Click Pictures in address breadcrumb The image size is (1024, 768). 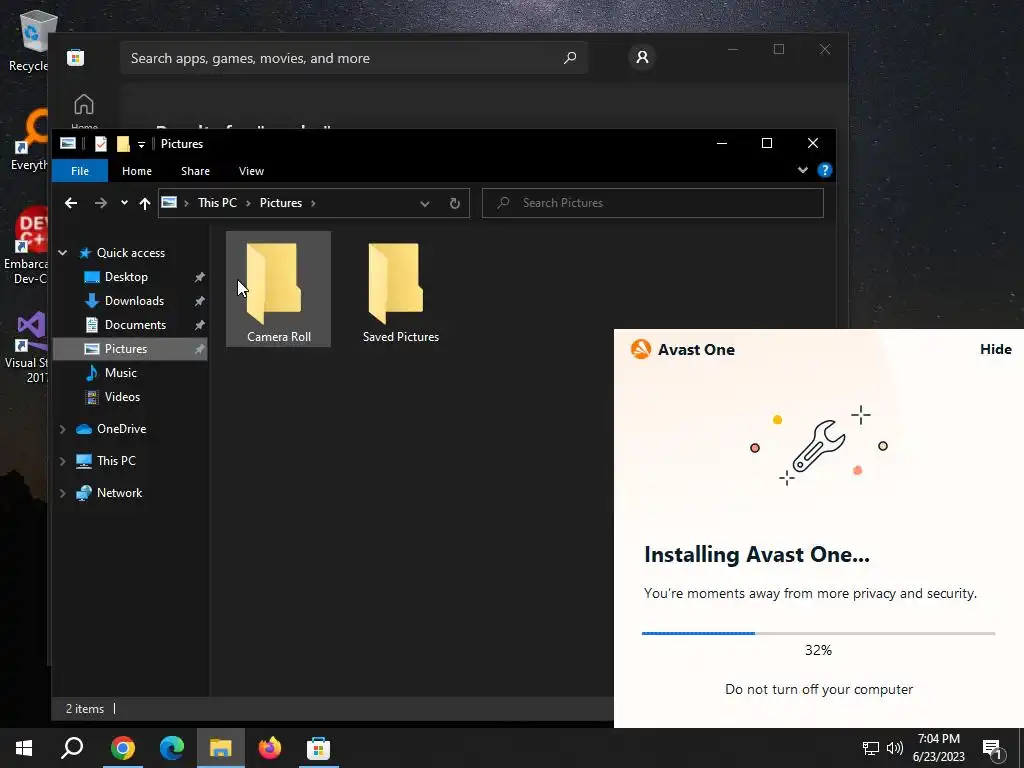point(281,203)
